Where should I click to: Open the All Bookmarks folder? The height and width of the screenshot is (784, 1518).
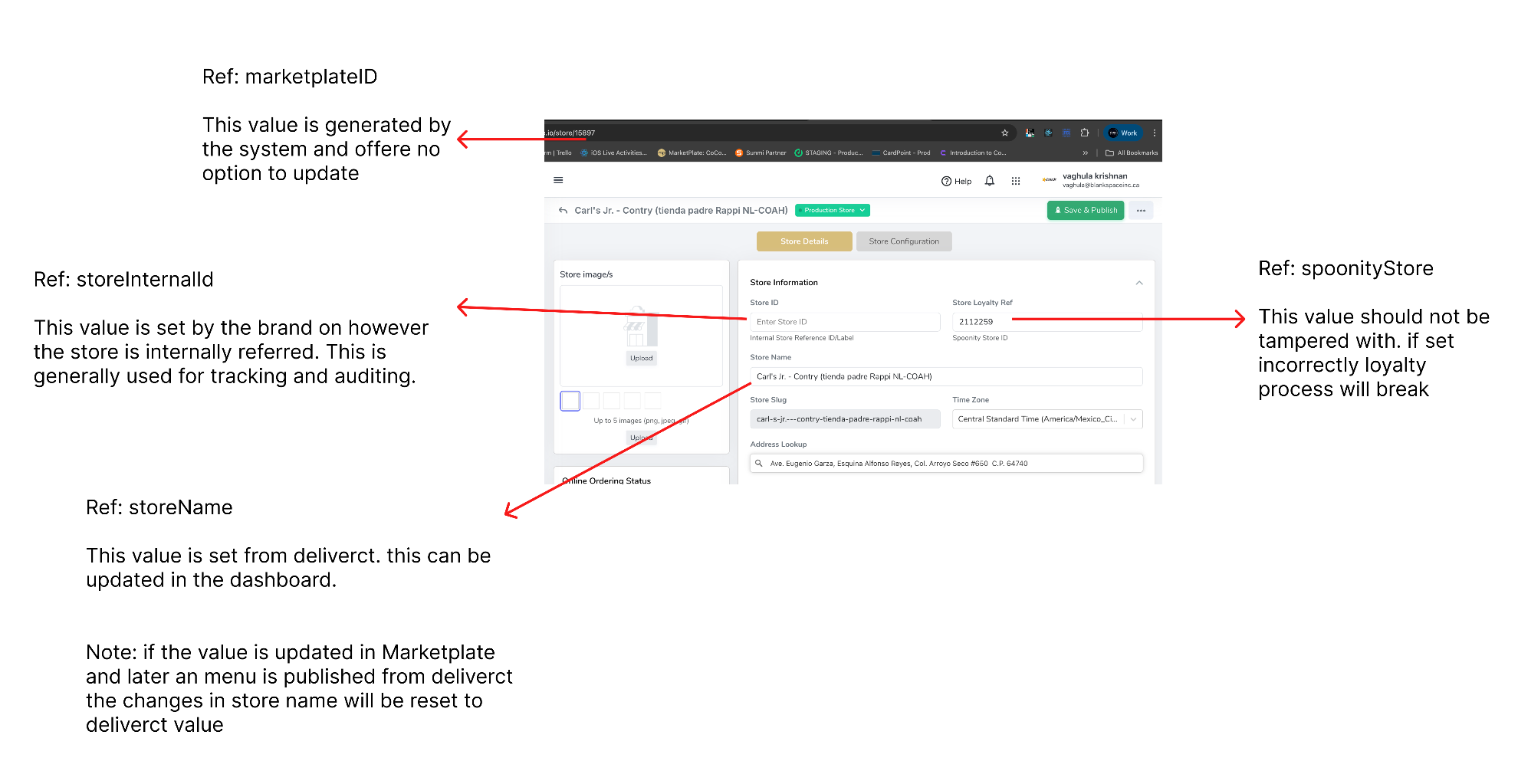[1132, 153]
